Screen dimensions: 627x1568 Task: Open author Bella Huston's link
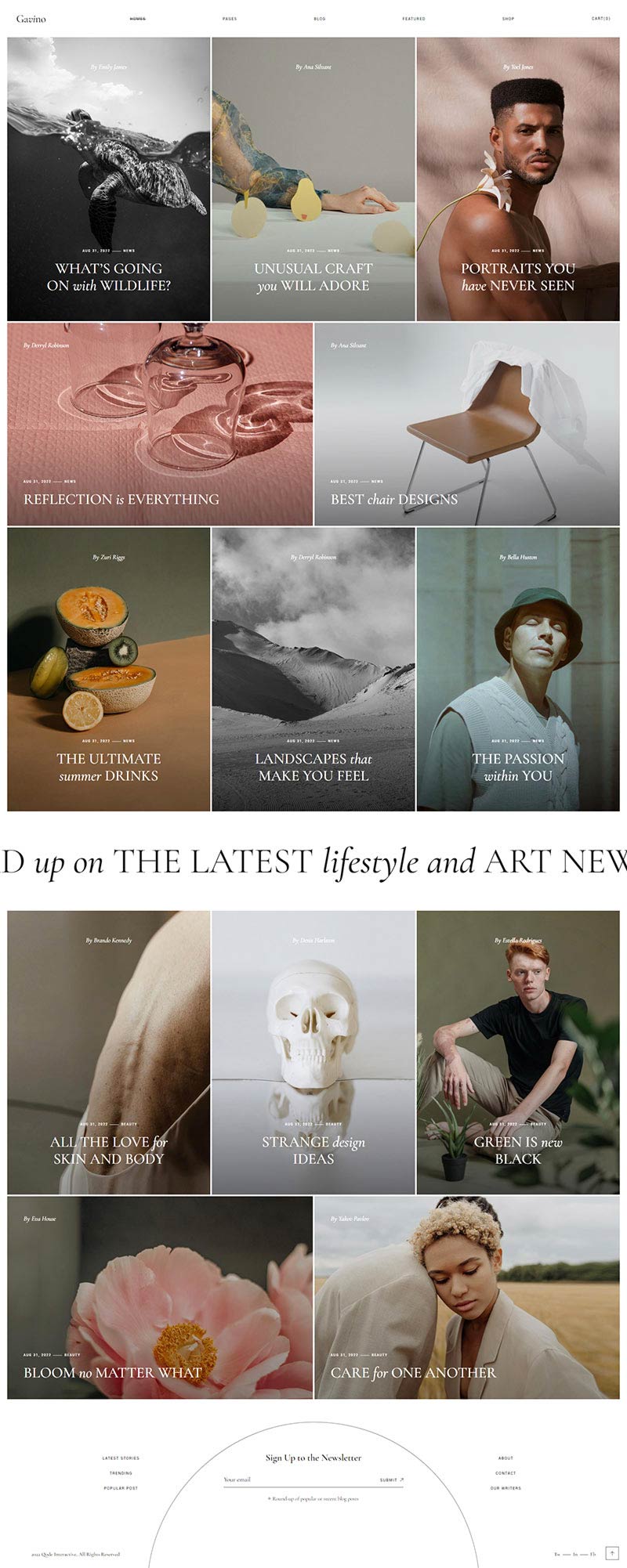coord(518,557)
